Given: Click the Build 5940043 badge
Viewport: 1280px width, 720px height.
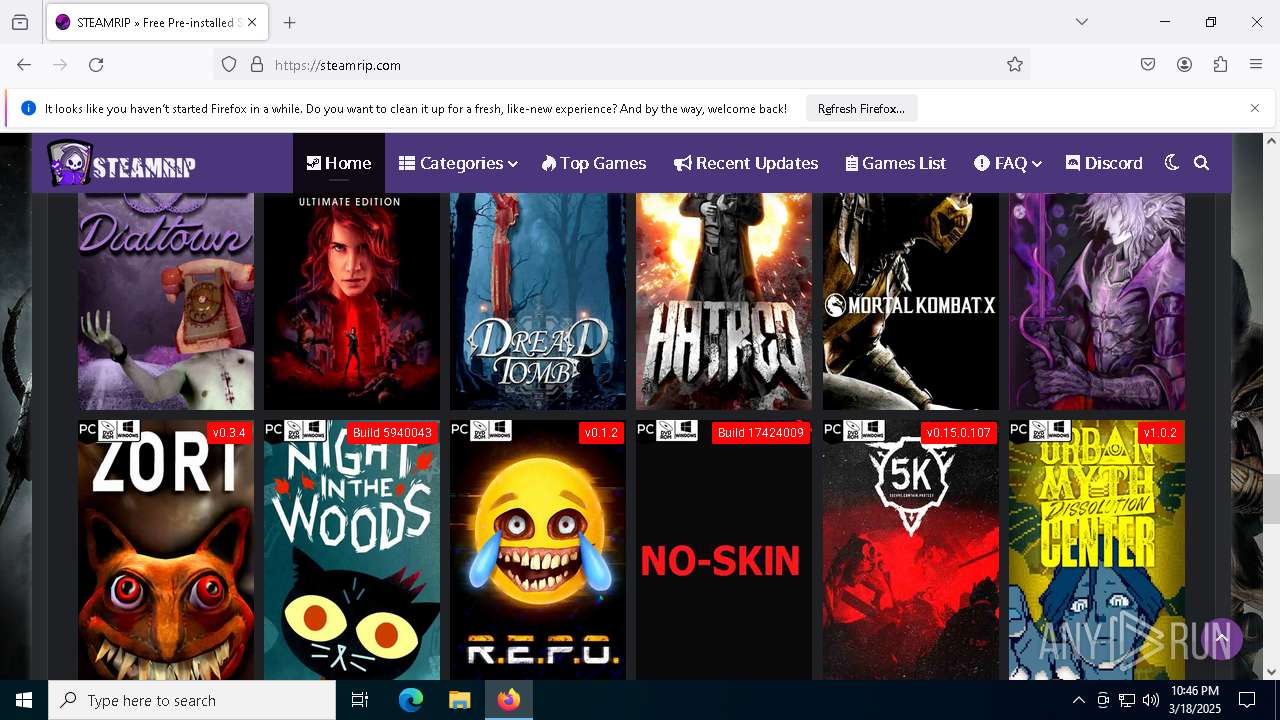Looking at the screenshot, I should click(x=392, y=433).
